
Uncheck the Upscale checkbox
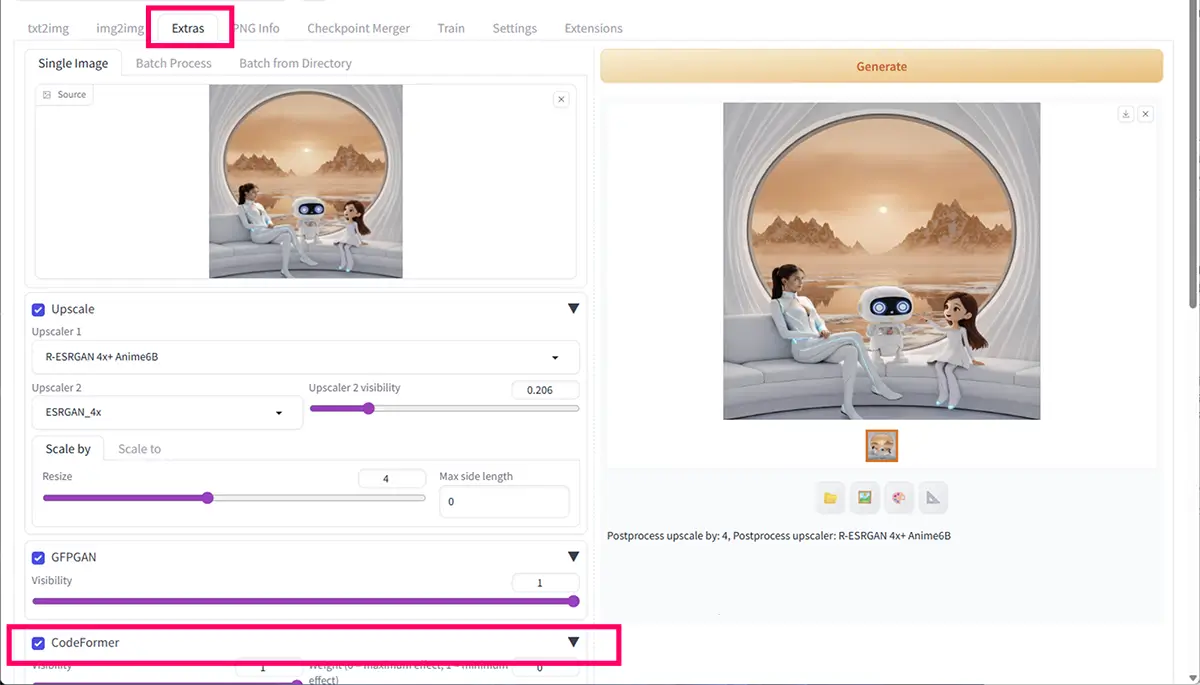tap(39, 309)
